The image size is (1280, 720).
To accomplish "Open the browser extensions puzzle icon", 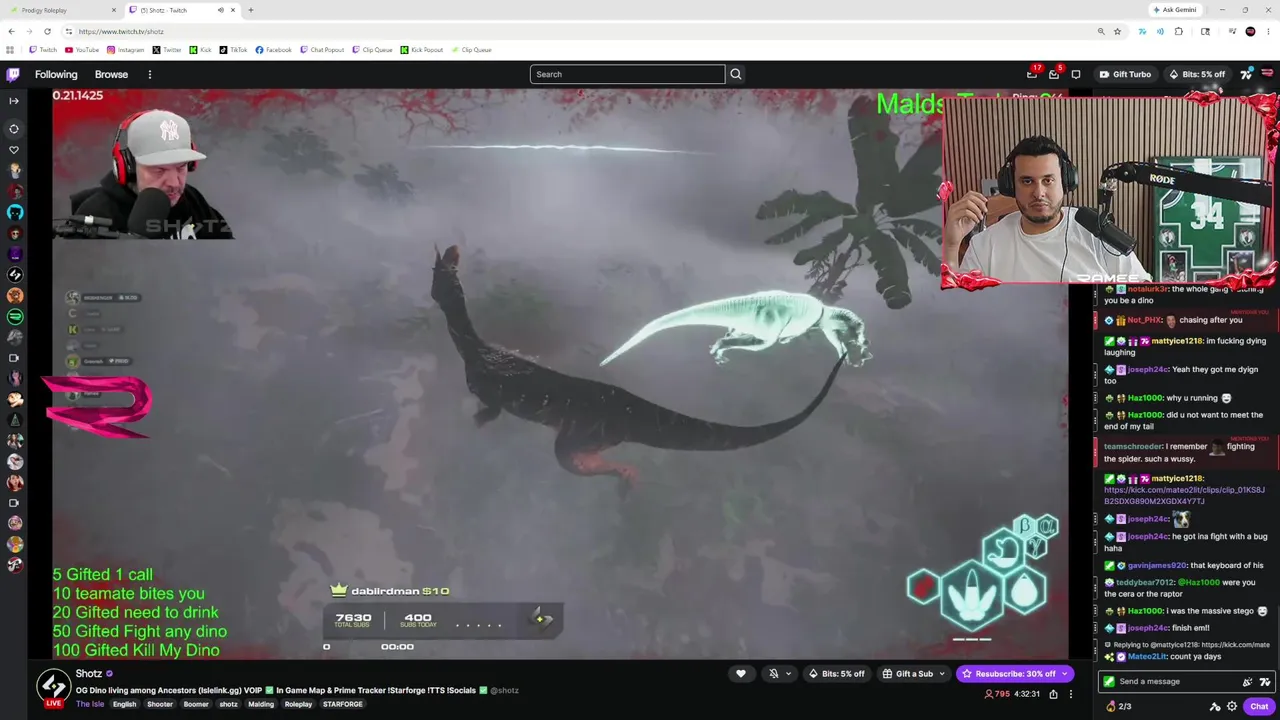I will 1179,31.
